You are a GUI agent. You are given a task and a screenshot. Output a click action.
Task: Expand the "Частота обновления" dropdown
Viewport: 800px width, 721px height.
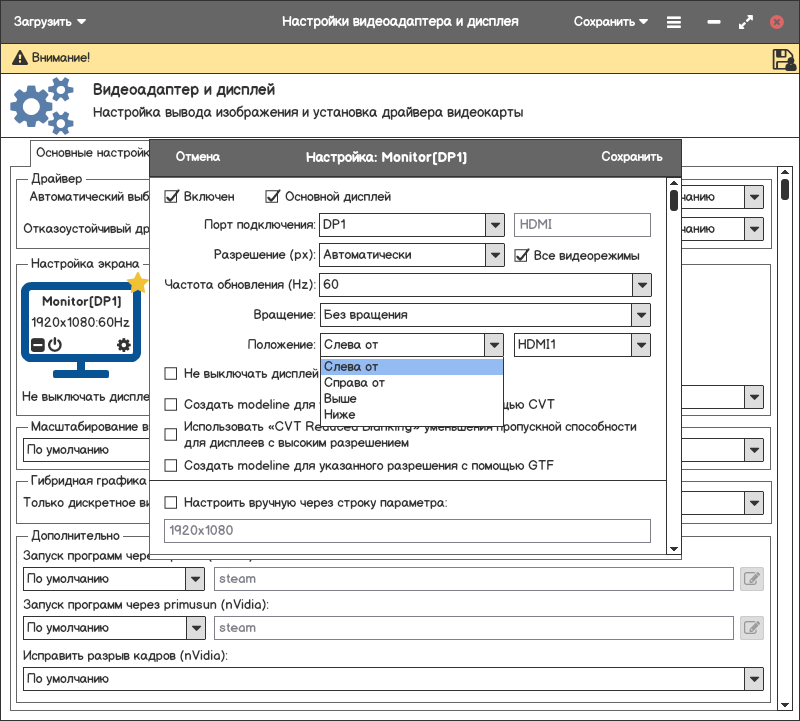(x=642, y=285)
